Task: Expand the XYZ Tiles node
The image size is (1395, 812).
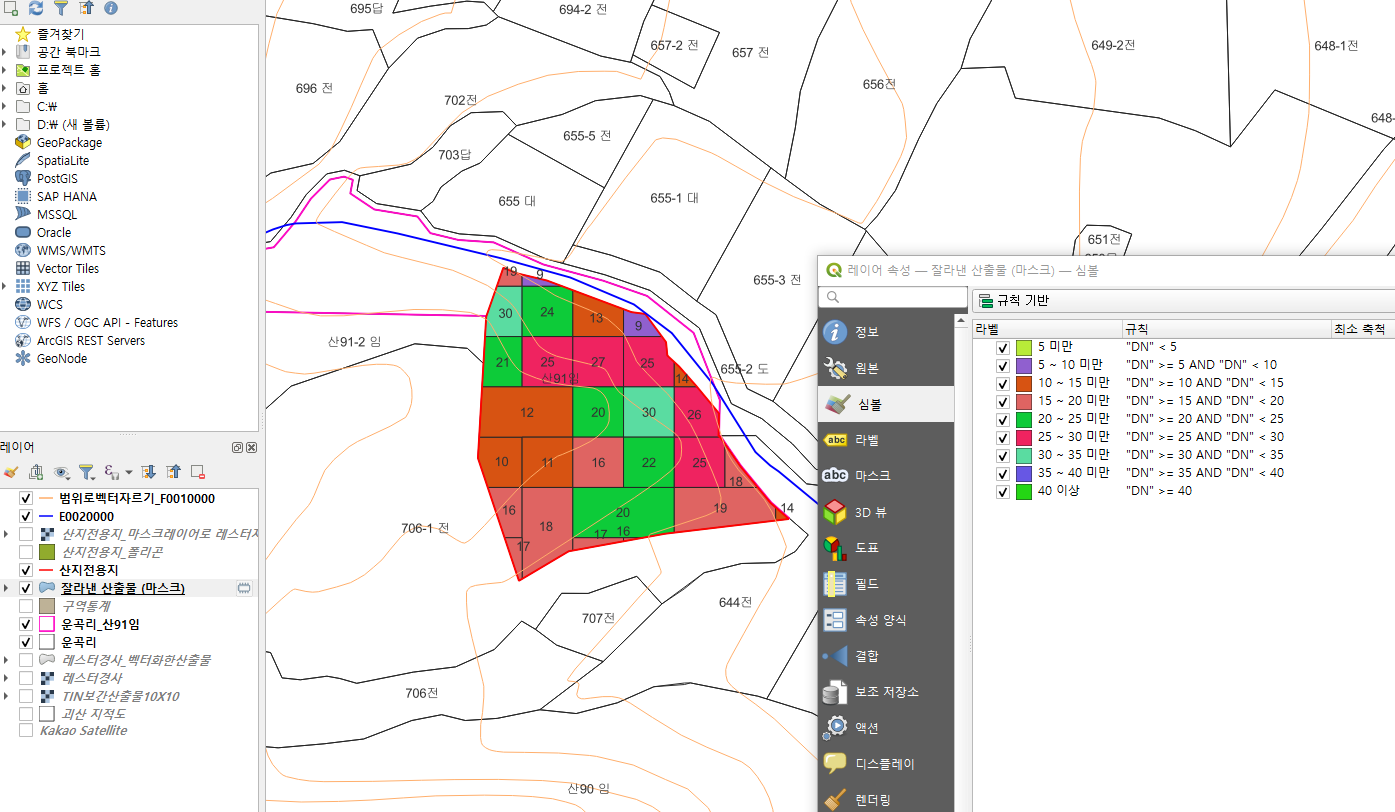Action: [5, 286]
